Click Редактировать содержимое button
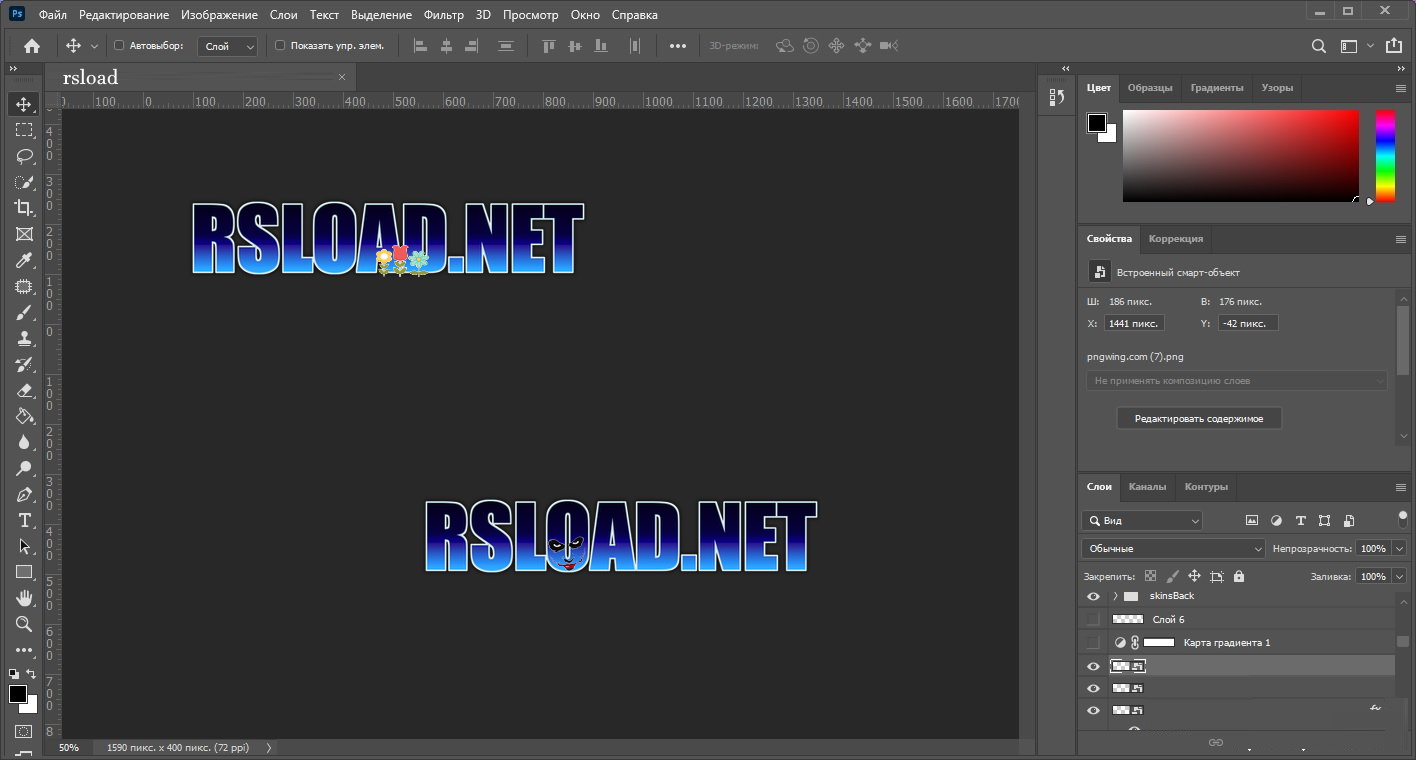The image size is (1416, 760). (1199, 419)
